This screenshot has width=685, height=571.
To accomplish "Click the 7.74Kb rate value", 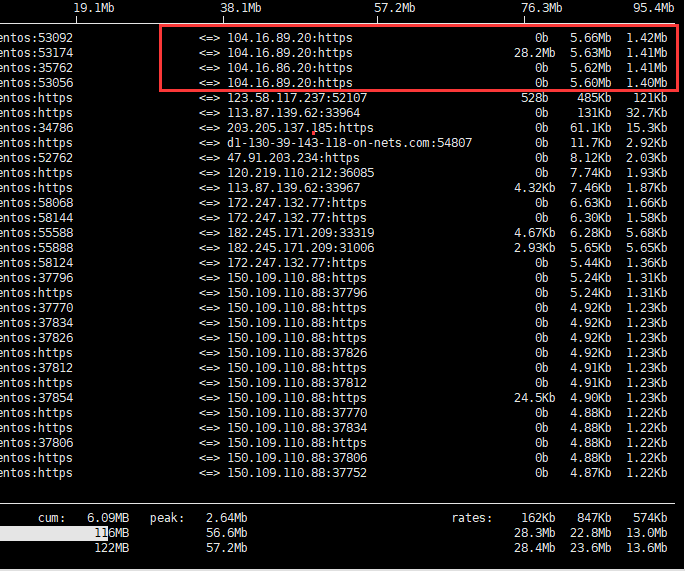I will [590, 173].
